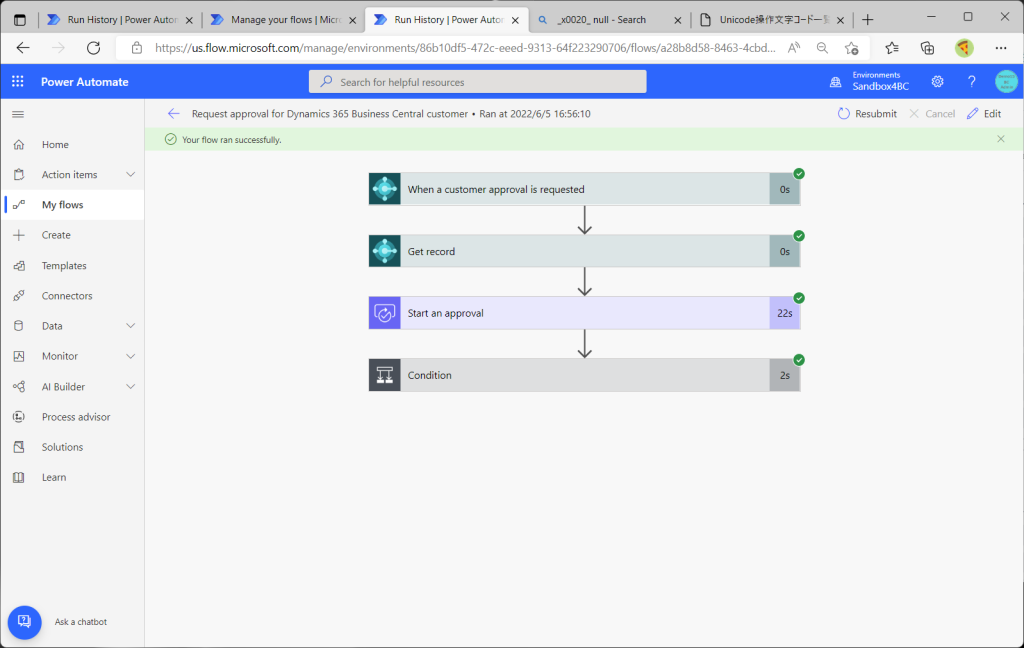Expand the Condition step
Image resolution: width=1024 pixels, height=648 pixels.
pos(584,376)
